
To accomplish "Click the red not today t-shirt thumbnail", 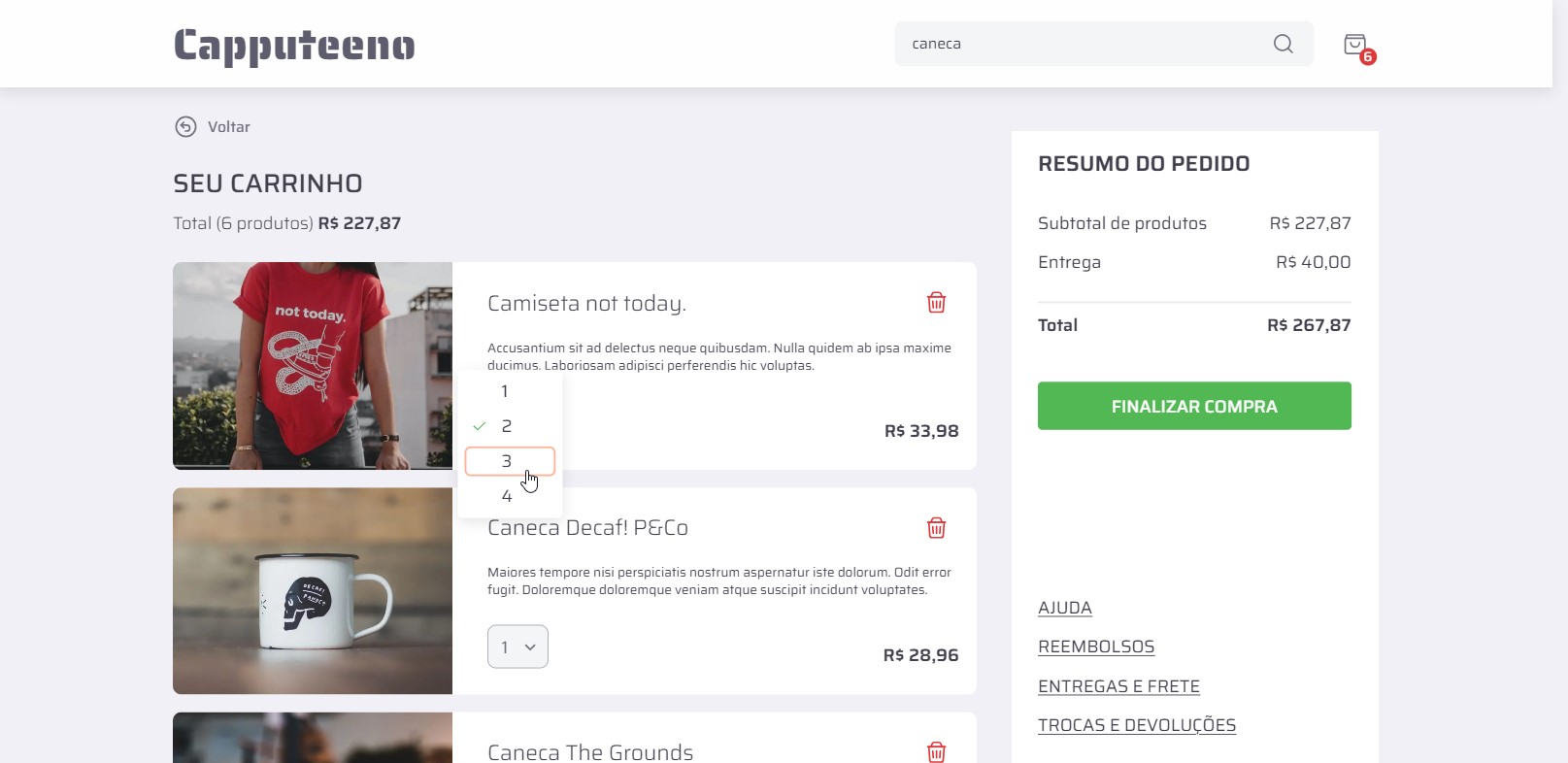I will tap(313, 366).
